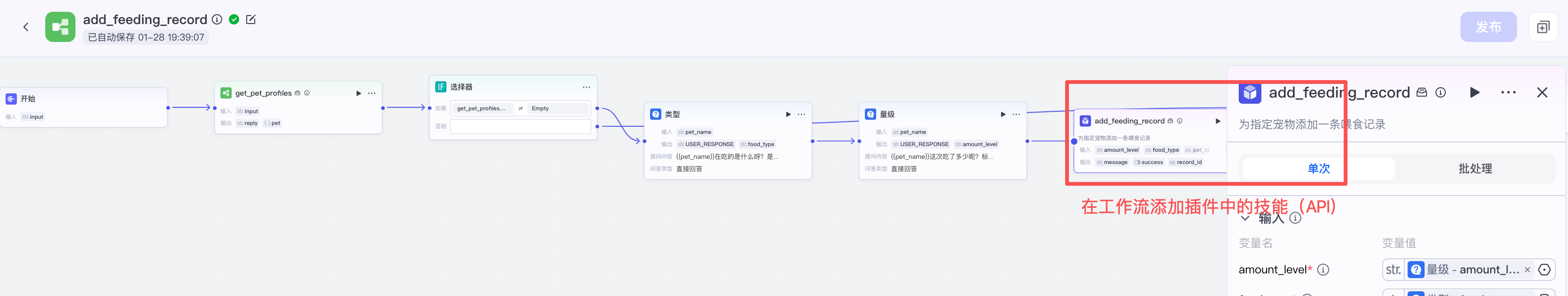This screenshot has height=296, width=1568.
Task: Run add_feeding_record node from the canvas
Action: (x=1218, y=121)
